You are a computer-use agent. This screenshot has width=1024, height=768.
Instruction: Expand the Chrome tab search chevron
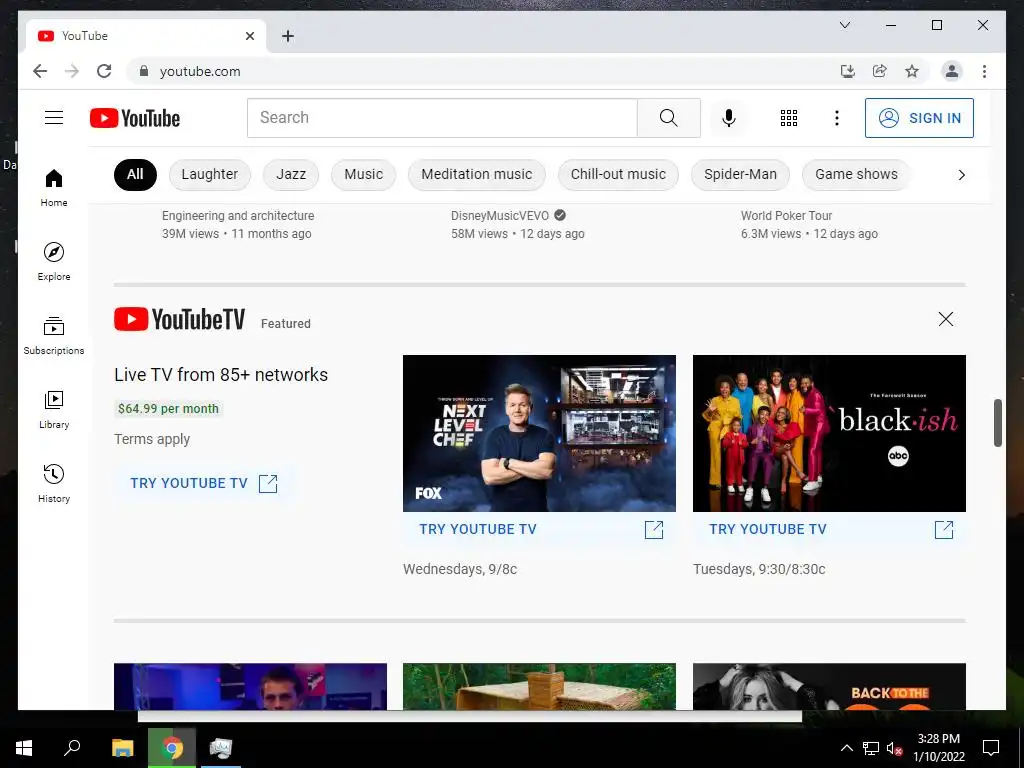coord(844,25)
